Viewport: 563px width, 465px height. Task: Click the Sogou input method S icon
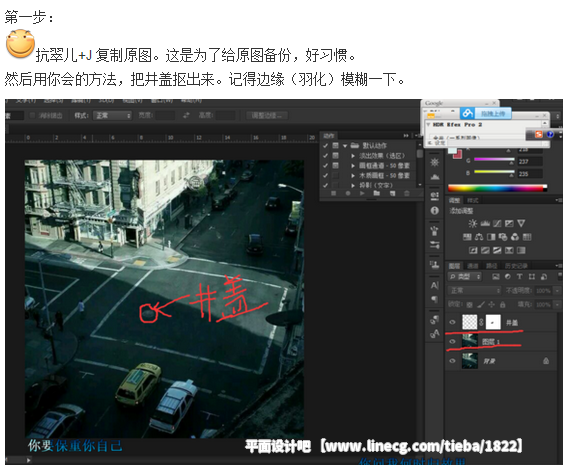(x=539, y=134)
